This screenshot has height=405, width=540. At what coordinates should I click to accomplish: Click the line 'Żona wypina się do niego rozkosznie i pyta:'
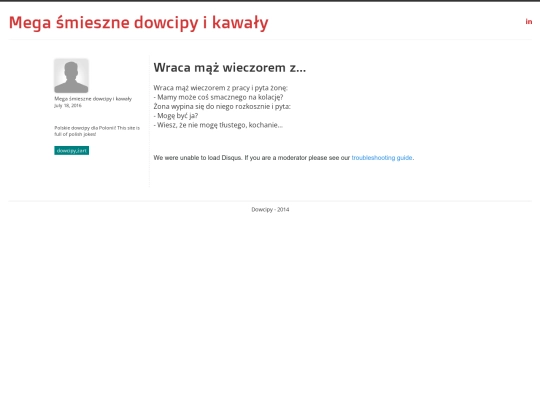(x=222, y=106)
